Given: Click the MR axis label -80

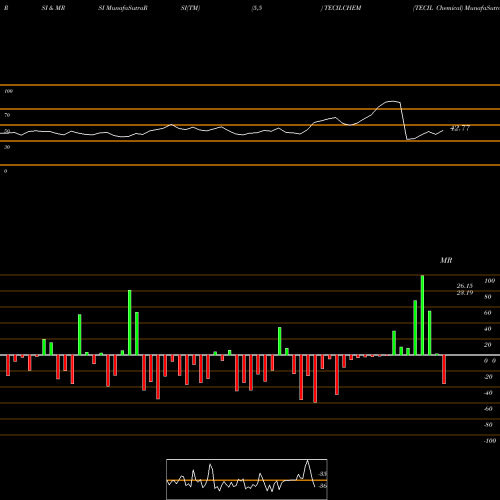Looking at the screenshot, I should tap(488, 425).
